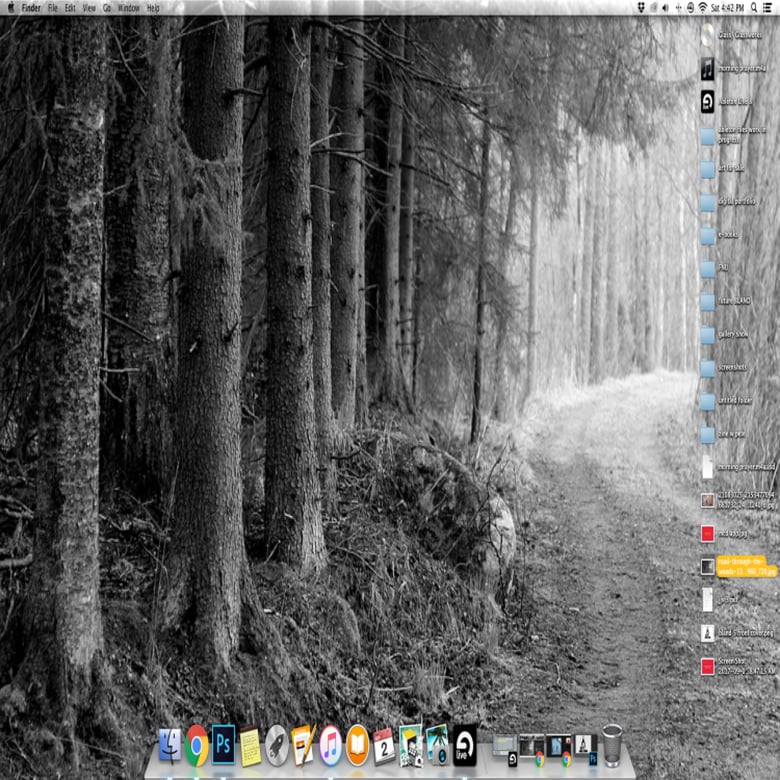Open Launchpad rocket icon in Dock
Screen dimensions: 780x780
(x=277, y=746)
